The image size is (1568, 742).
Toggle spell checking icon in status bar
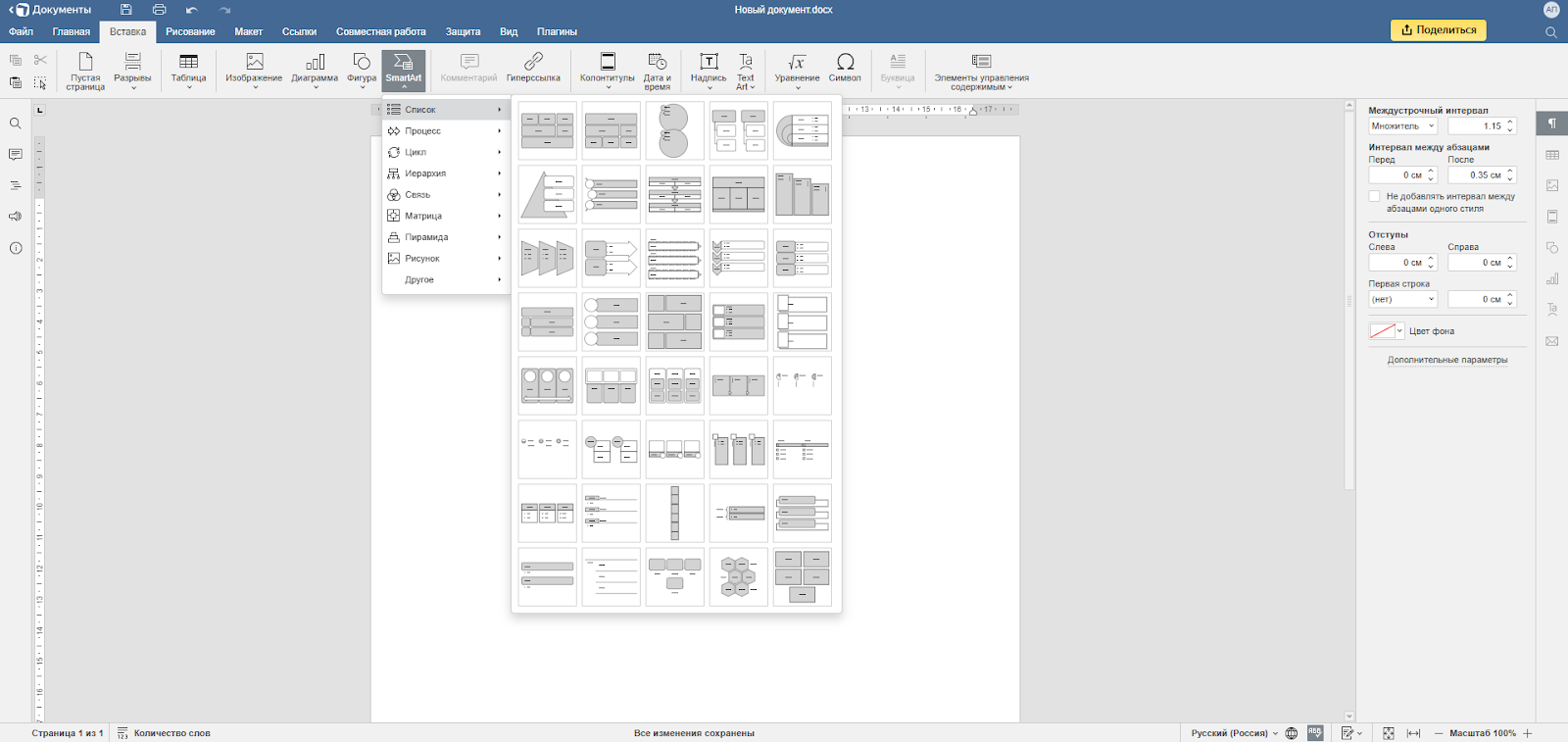1315,733
